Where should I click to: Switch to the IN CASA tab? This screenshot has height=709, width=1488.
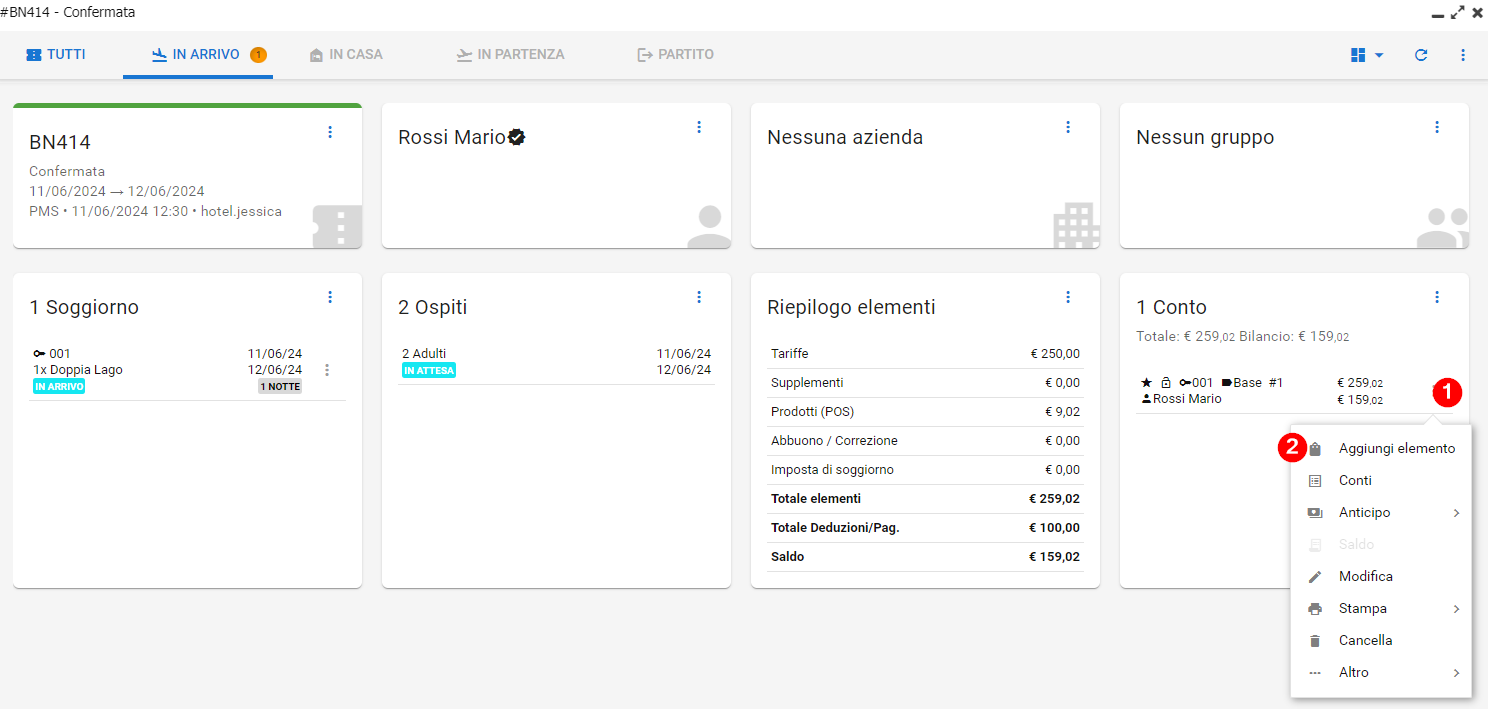tap(346, 55)
